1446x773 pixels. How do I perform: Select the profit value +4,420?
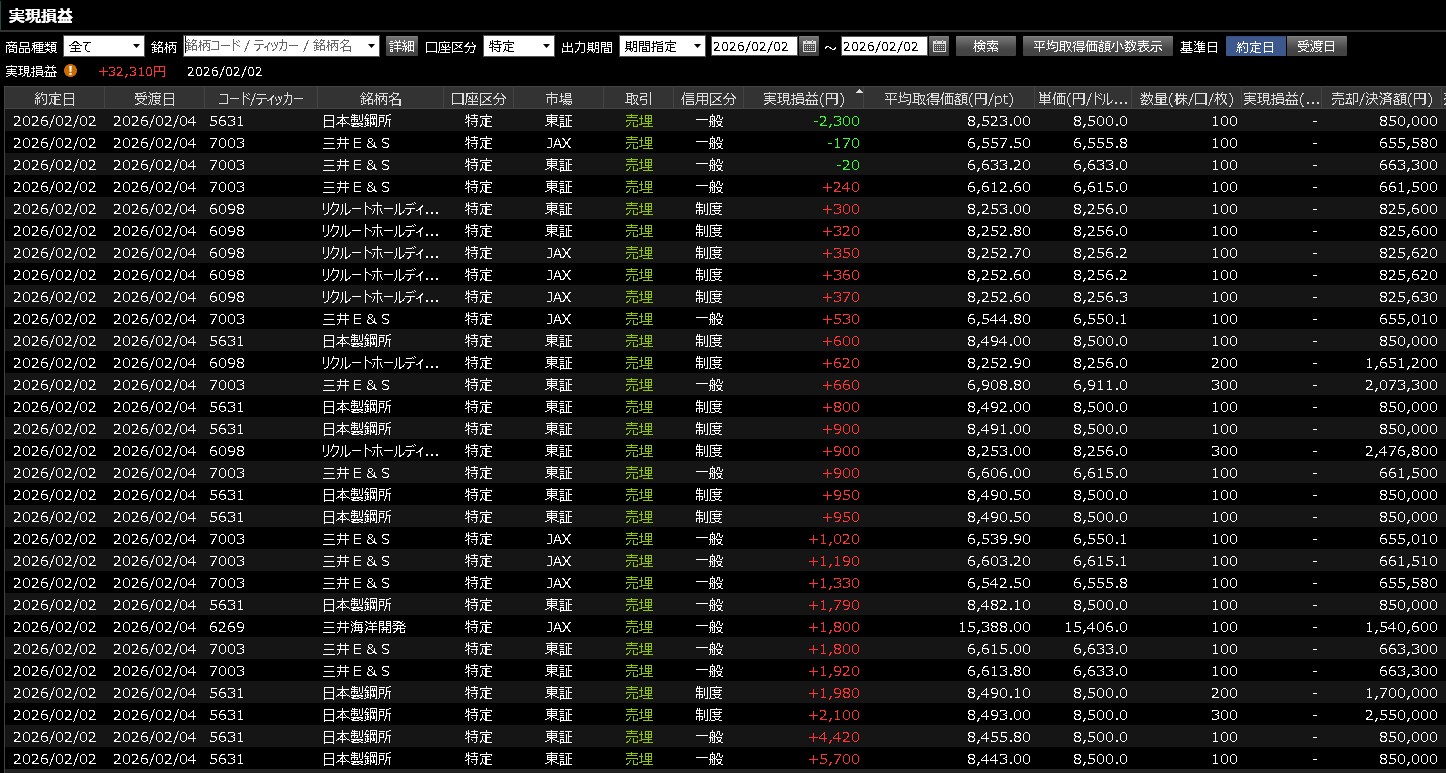pos(836,737)
